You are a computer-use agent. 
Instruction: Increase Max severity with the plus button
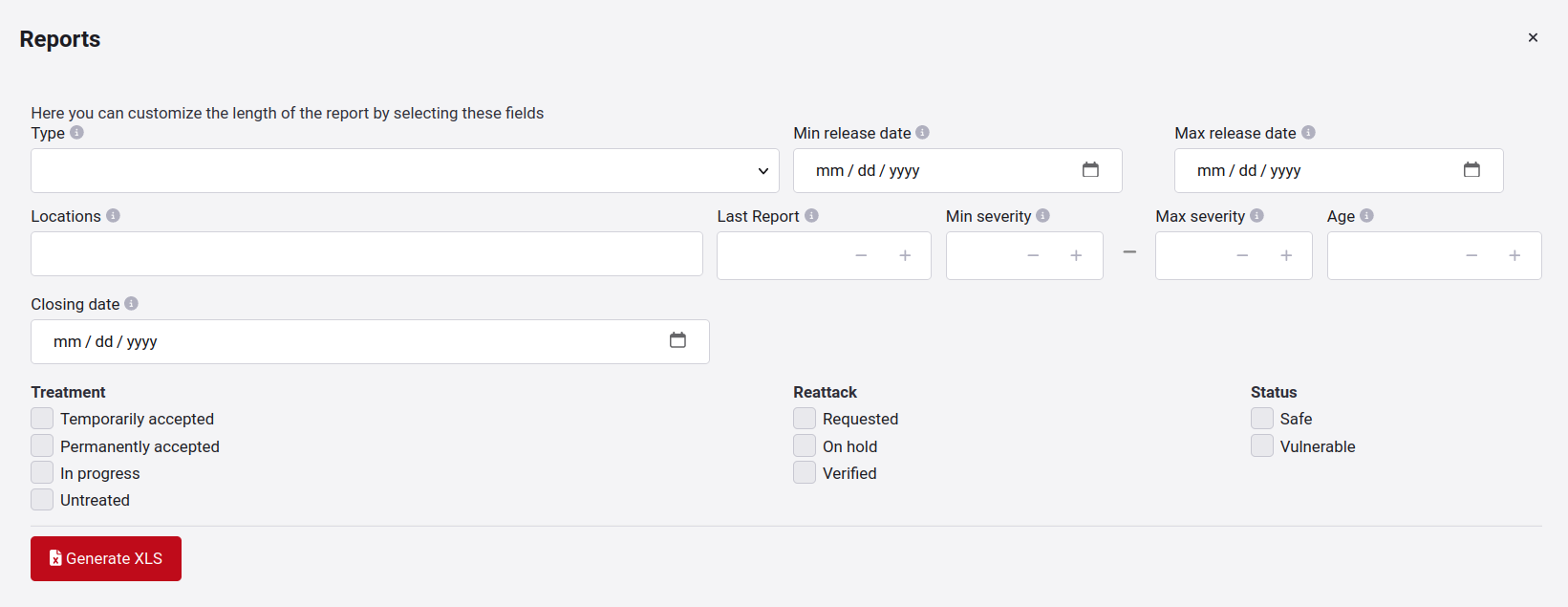(1286, 255)
